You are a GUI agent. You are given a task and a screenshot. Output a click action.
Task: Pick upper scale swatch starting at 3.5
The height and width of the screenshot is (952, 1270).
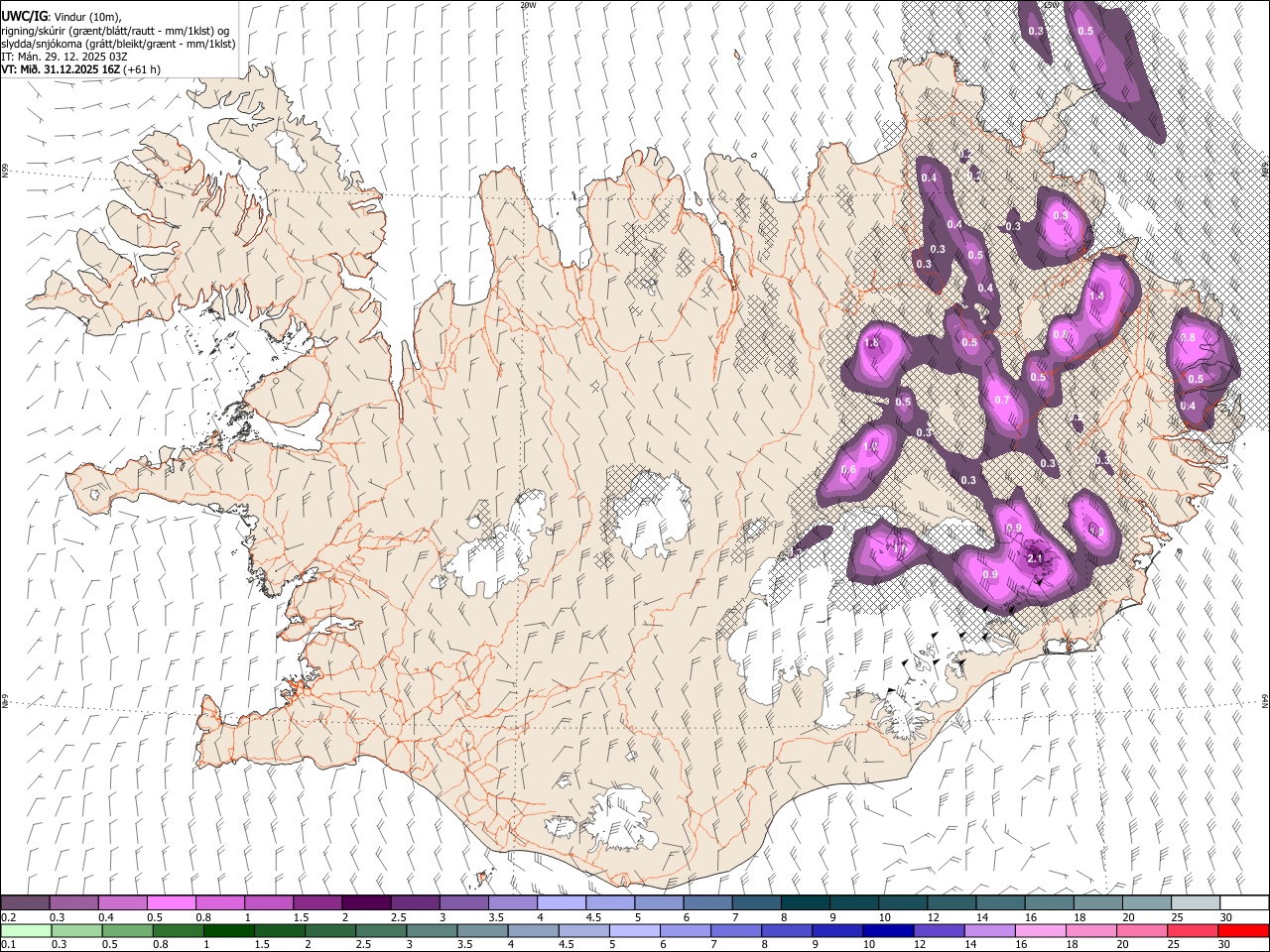[512, 903]
